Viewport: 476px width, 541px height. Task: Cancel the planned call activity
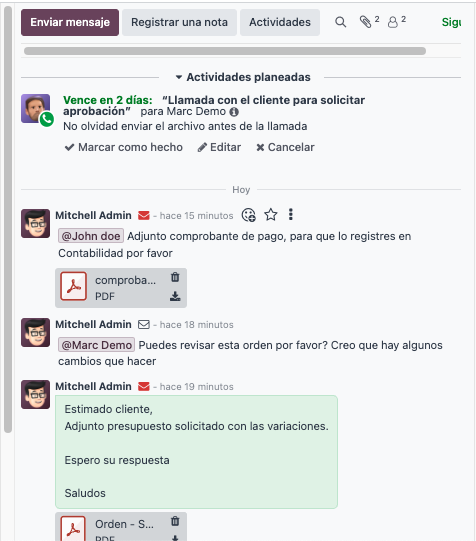285,147
